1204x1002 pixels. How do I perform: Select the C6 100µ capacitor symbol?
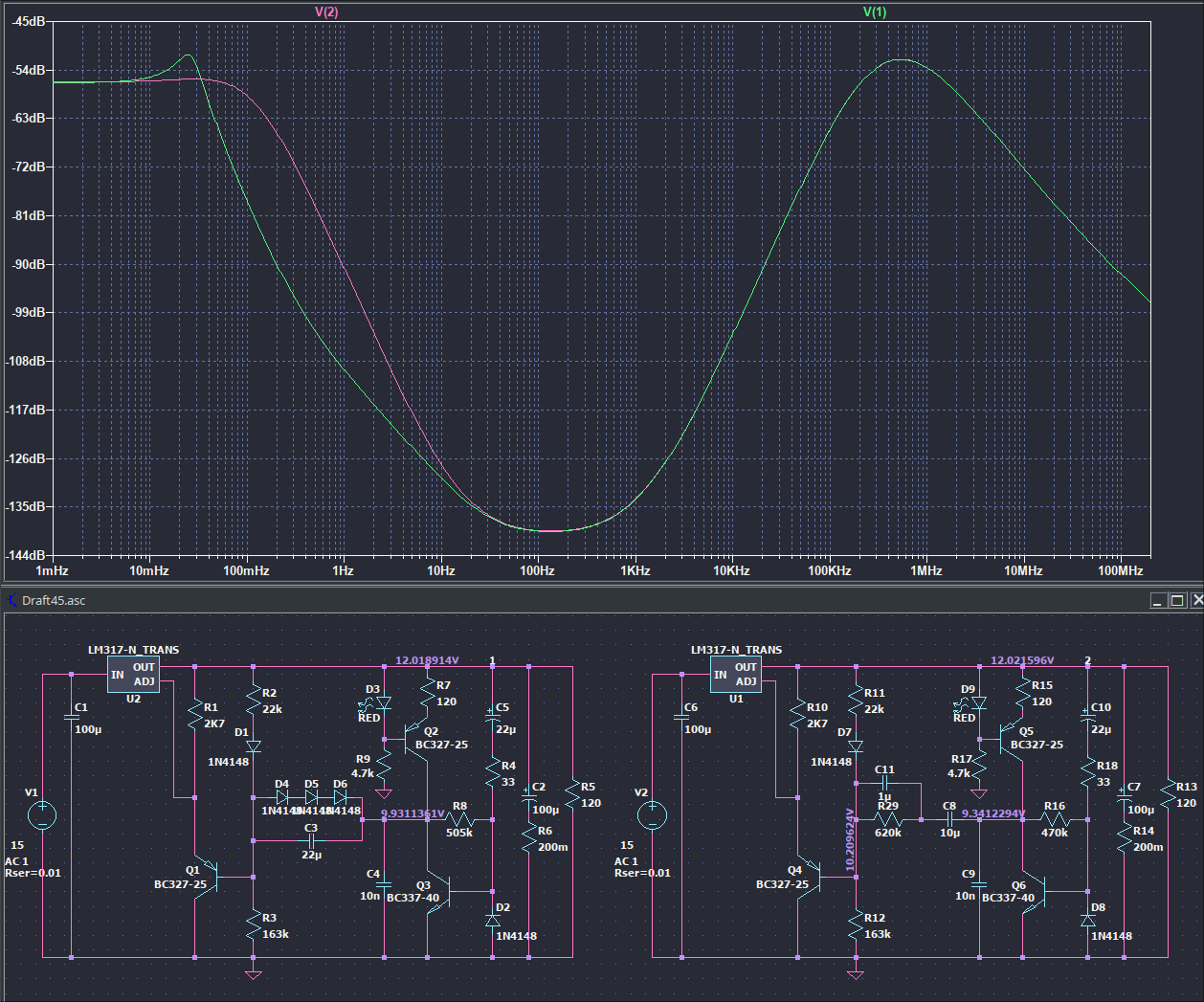click(682, 719)
